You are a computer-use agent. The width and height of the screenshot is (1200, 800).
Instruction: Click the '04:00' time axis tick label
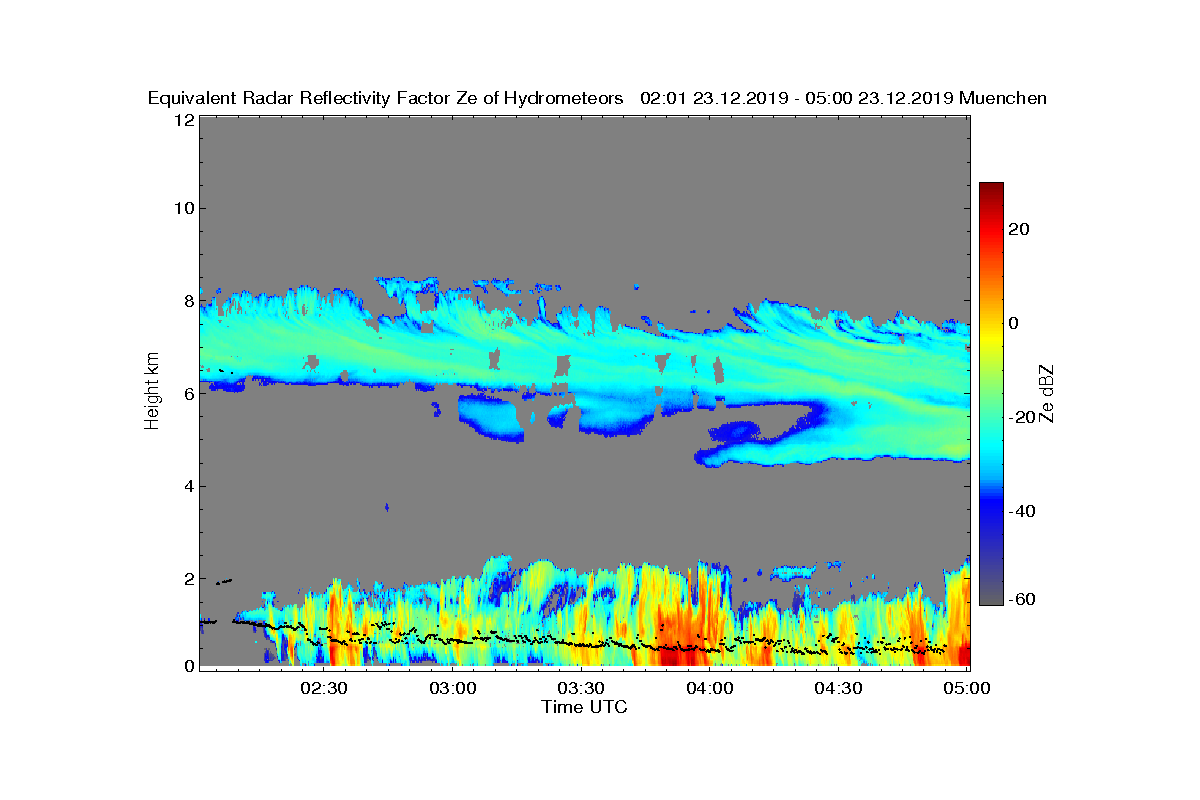[710, 689]
